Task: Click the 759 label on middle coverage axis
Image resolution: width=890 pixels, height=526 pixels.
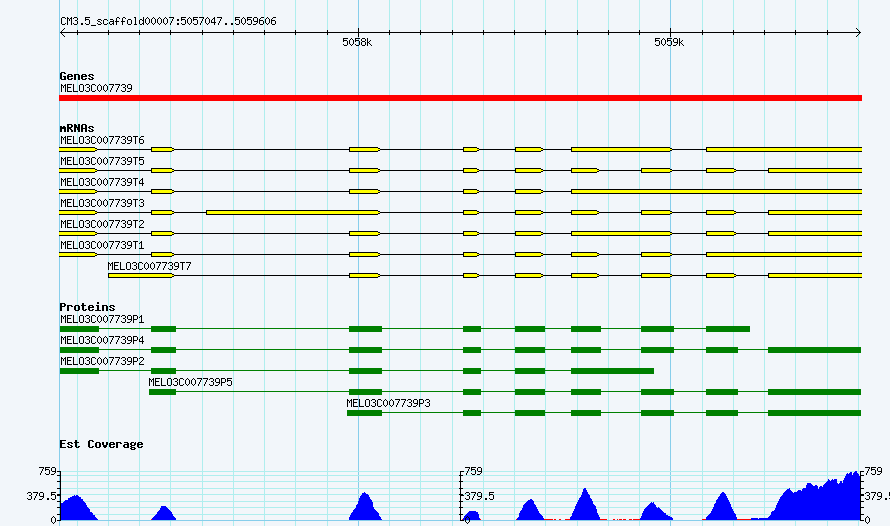Action: click(x=473, y=471)
